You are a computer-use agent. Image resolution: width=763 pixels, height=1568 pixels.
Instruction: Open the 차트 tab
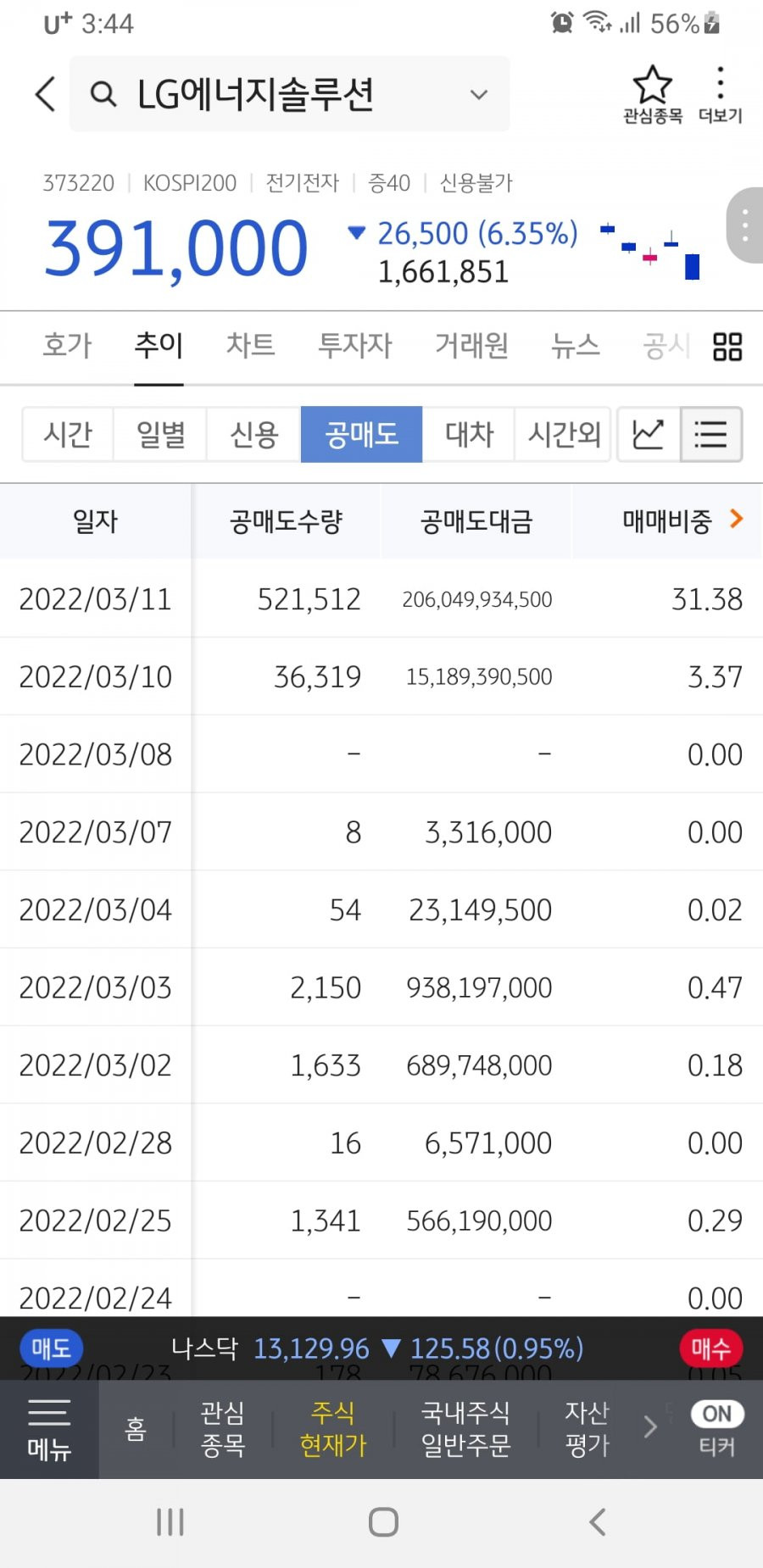tap(250, 345)
